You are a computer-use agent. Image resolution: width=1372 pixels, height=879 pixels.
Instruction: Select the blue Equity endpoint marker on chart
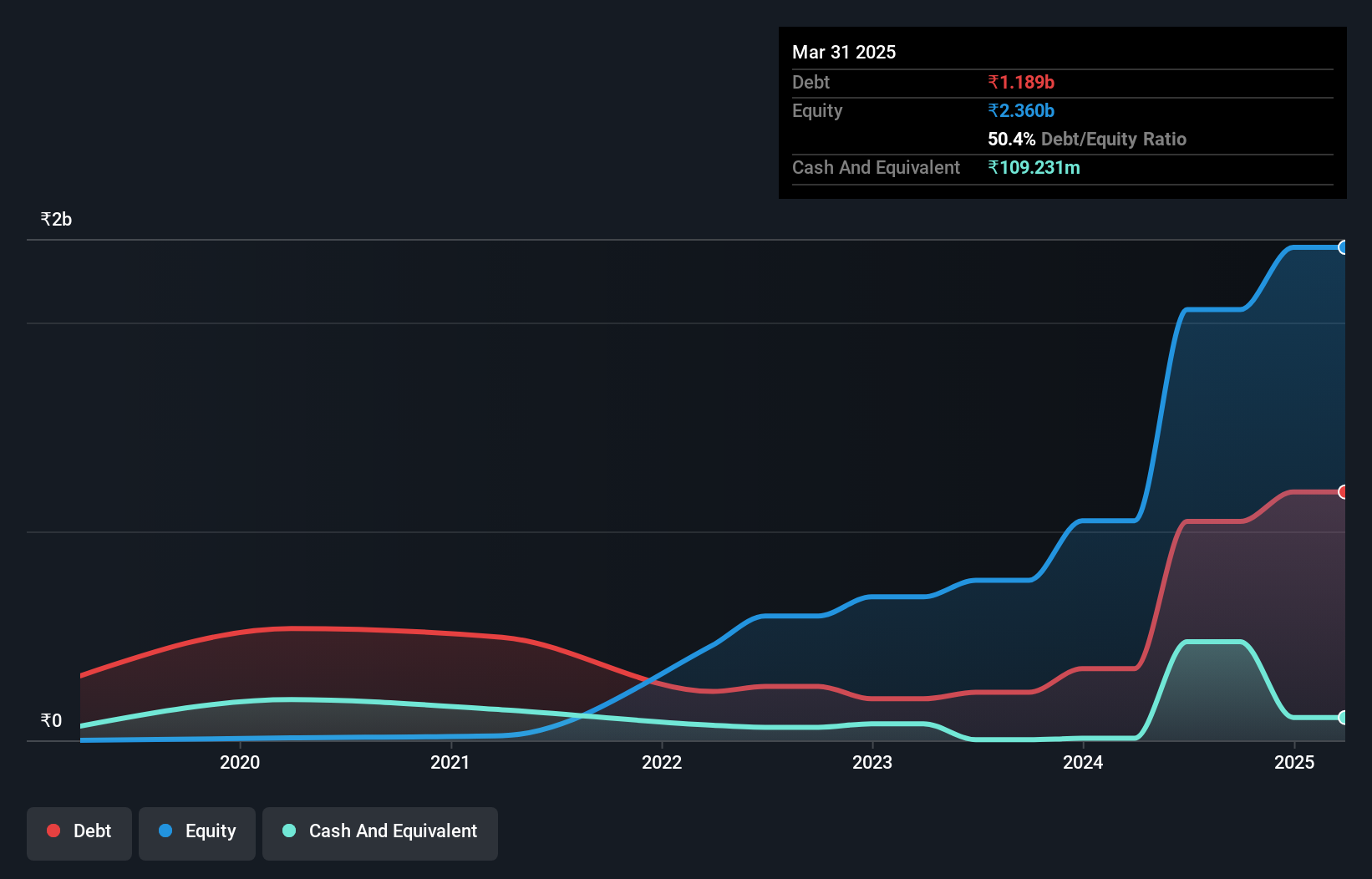[x=1343, y=247]
